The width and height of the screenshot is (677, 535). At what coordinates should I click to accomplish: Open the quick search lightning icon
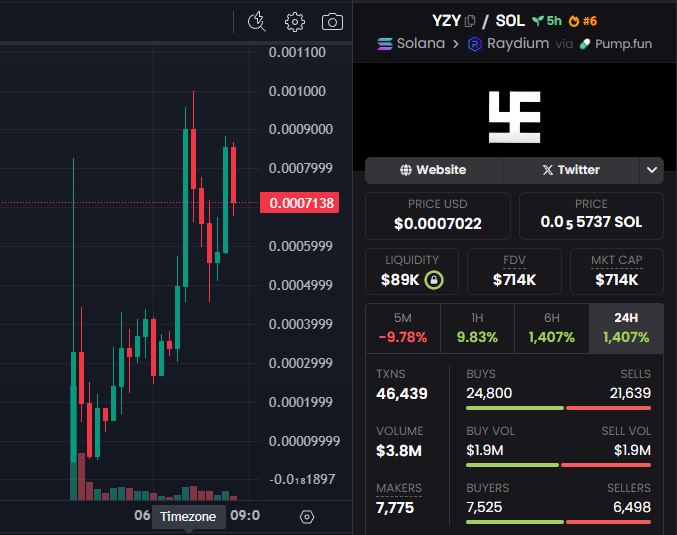(256, 22)
